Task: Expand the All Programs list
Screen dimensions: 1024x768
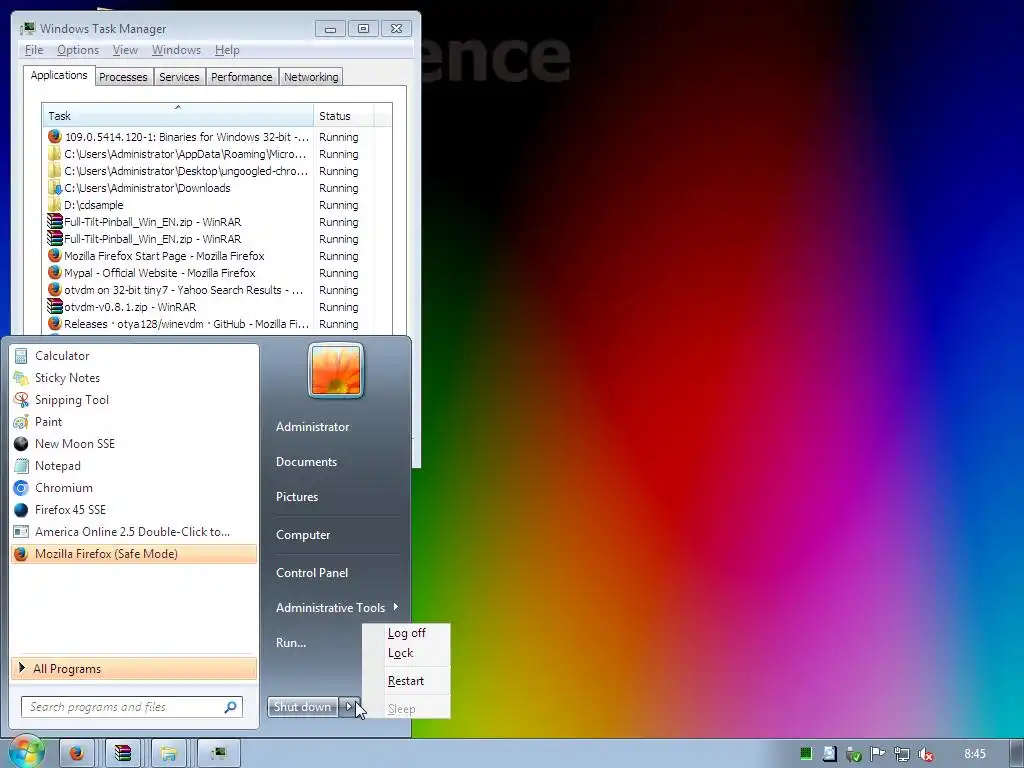Action: 134,669
